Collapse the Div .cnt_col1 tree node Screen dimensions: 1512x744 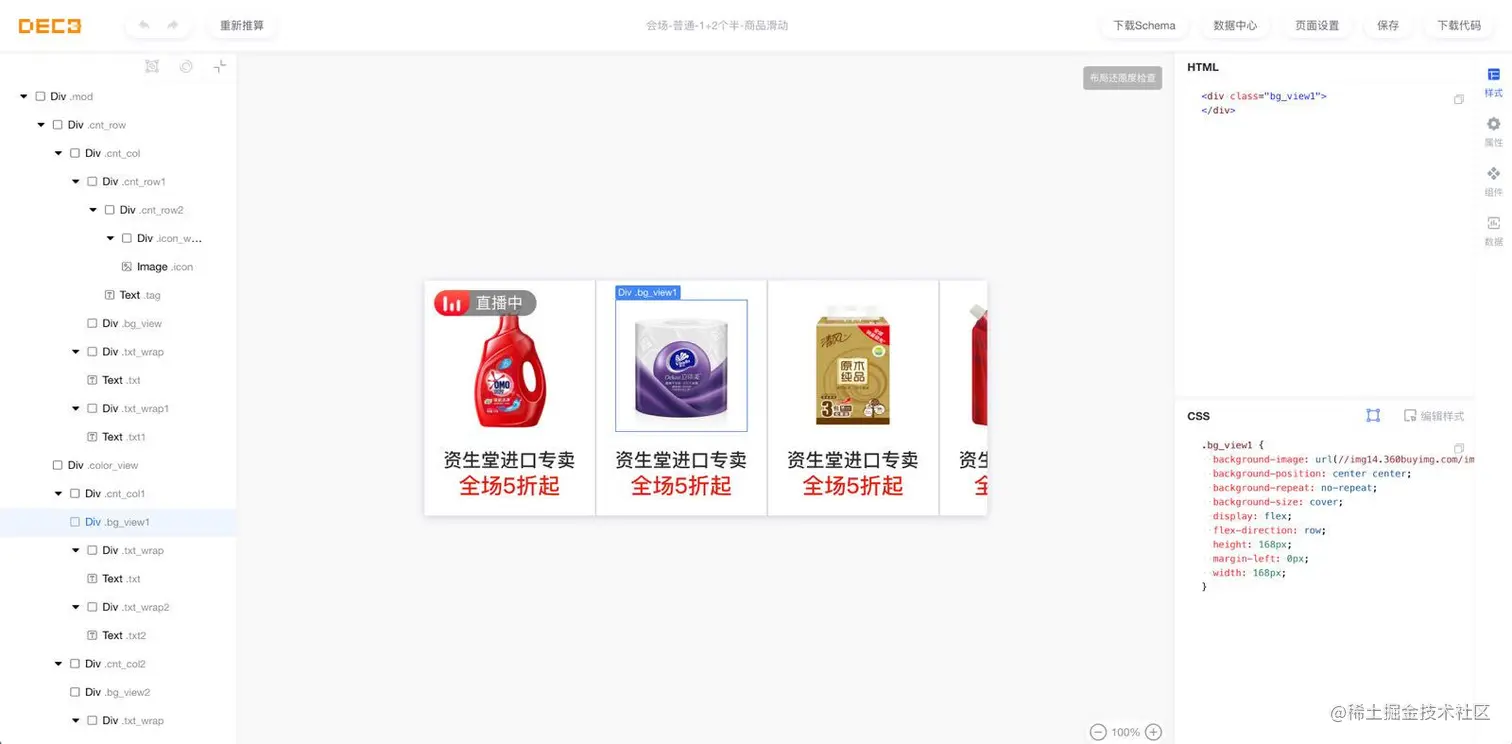[x=57, y=493]
